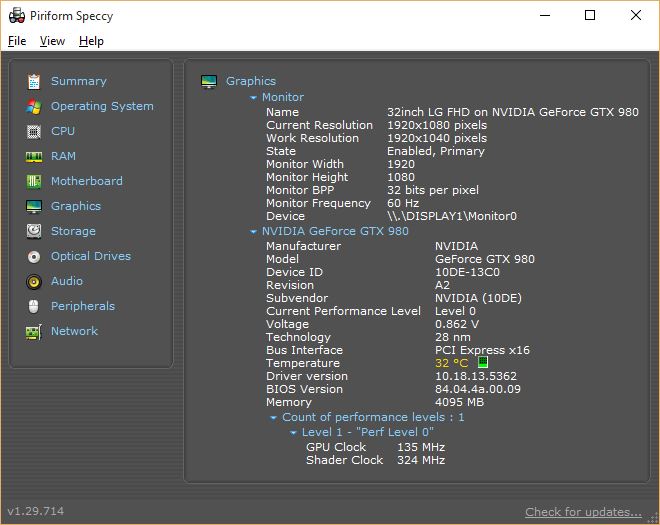Click the Bus Interface PCI Express x16 value

click(x=482, y=350)
